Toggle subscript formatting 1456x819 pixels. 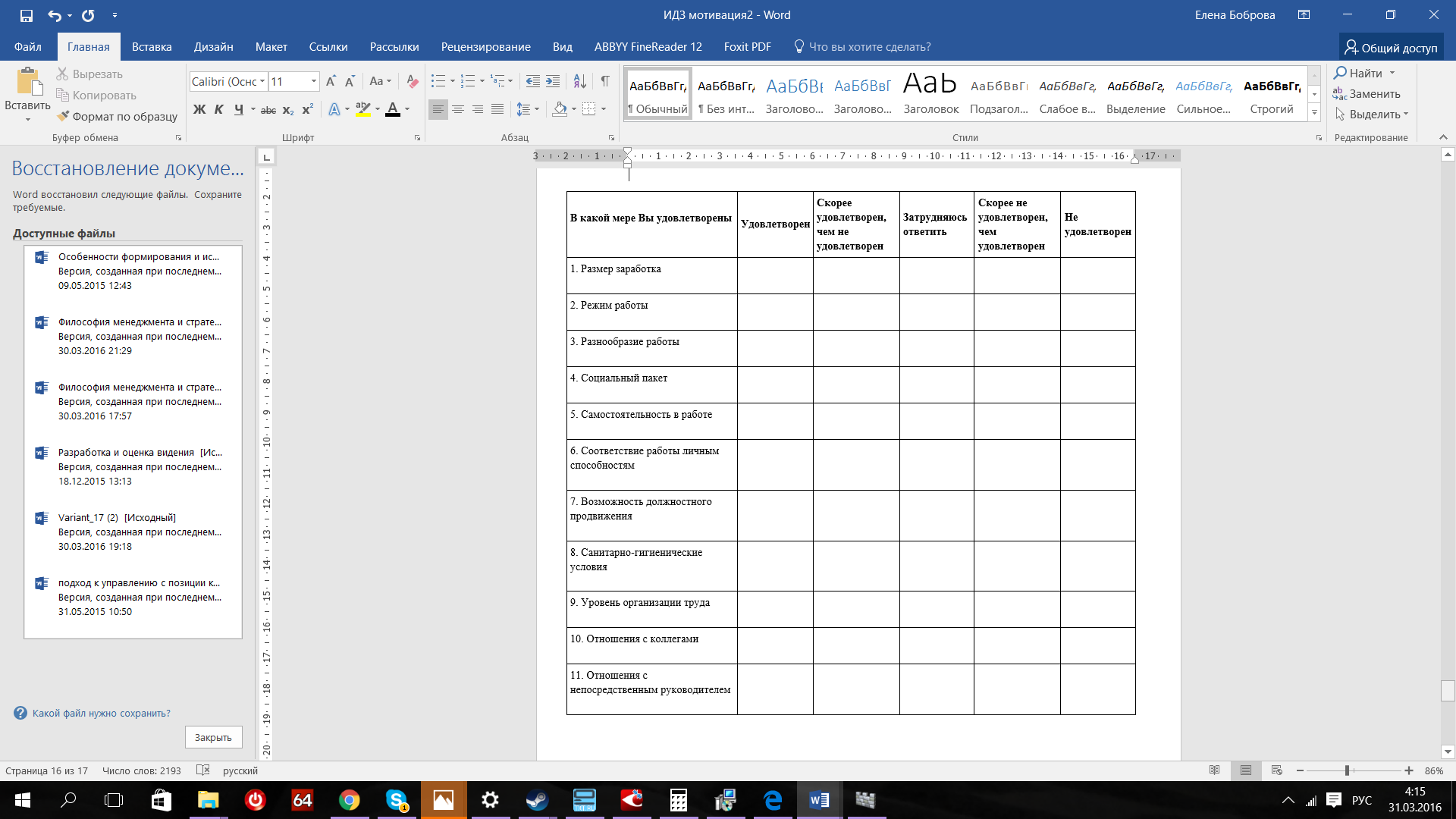(288, 109)
